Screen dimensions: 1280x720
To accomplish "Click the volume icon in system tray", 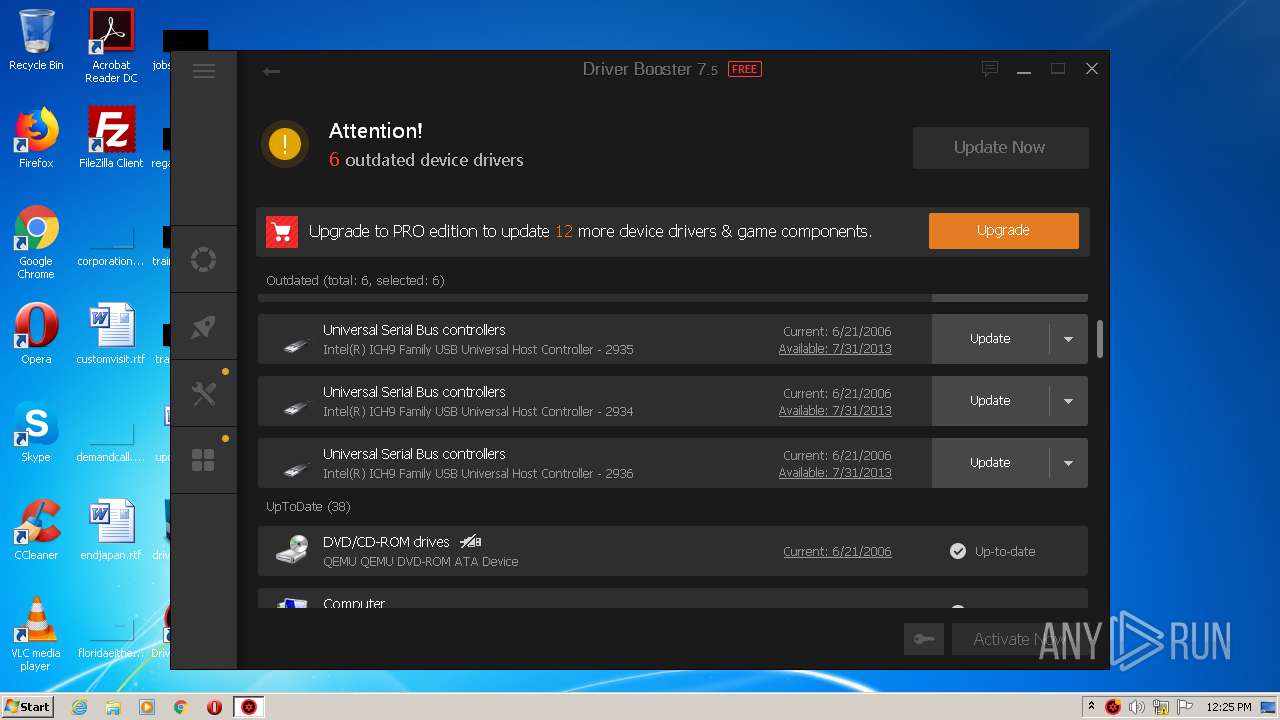I will pyautogui.click(x=1136, y=707).
